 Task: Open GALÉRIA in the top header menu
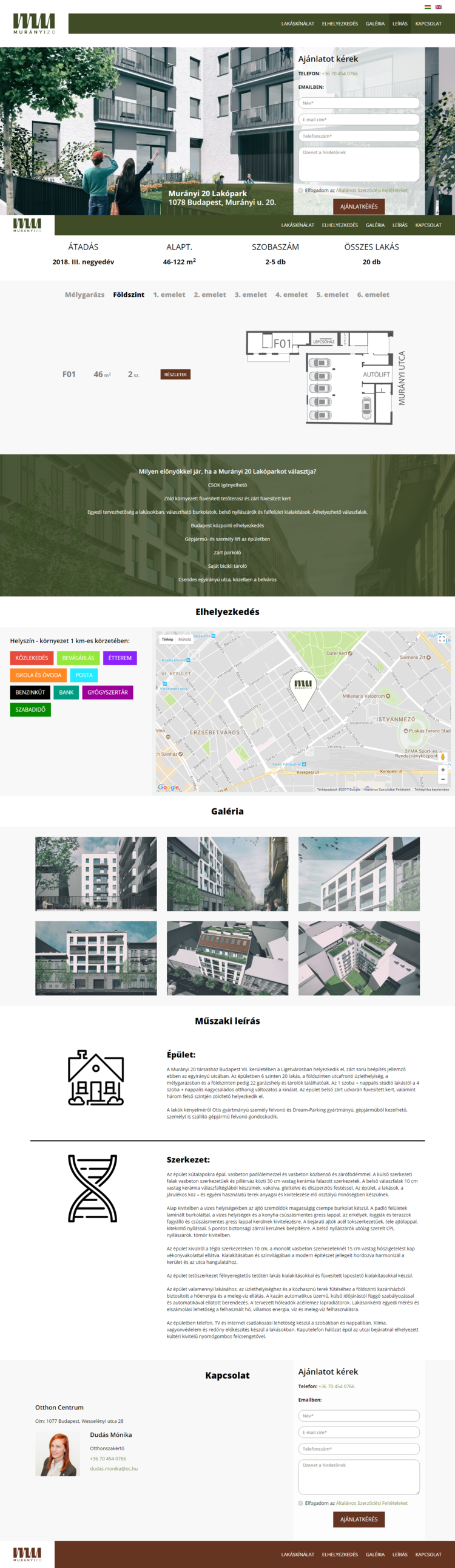click(375, 24)
